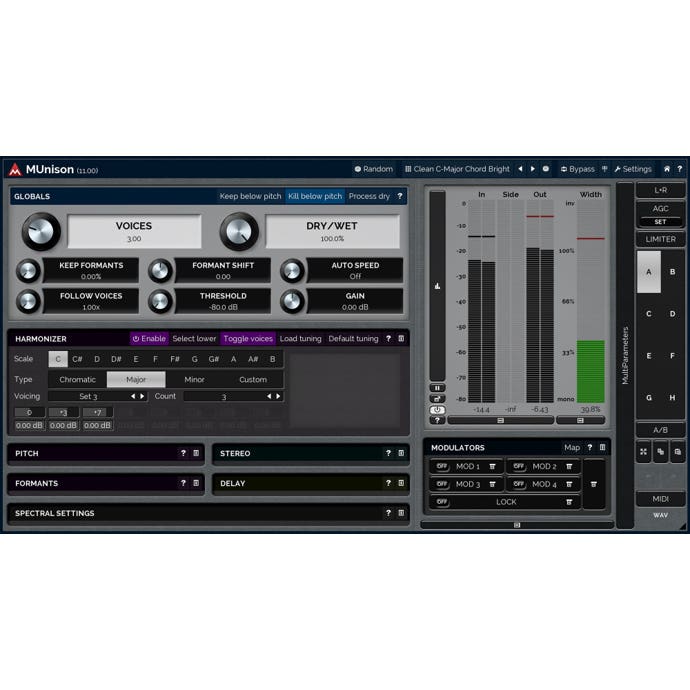The height and width of the screenshot is (690, 690).
Task: Pause the meters with the pause icon
Action: pos(437,388)
